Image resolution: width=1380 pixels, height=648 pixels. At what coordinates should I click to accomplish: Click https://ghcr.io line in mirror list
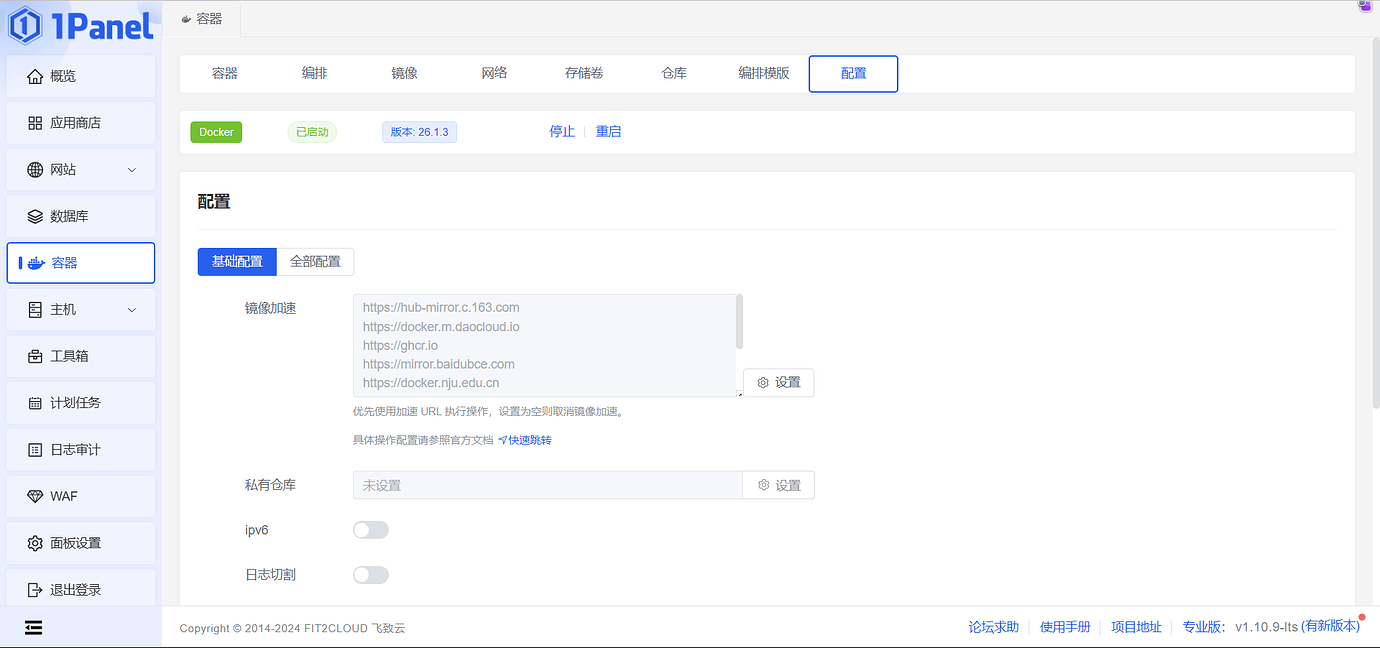(x=400, y=345)
